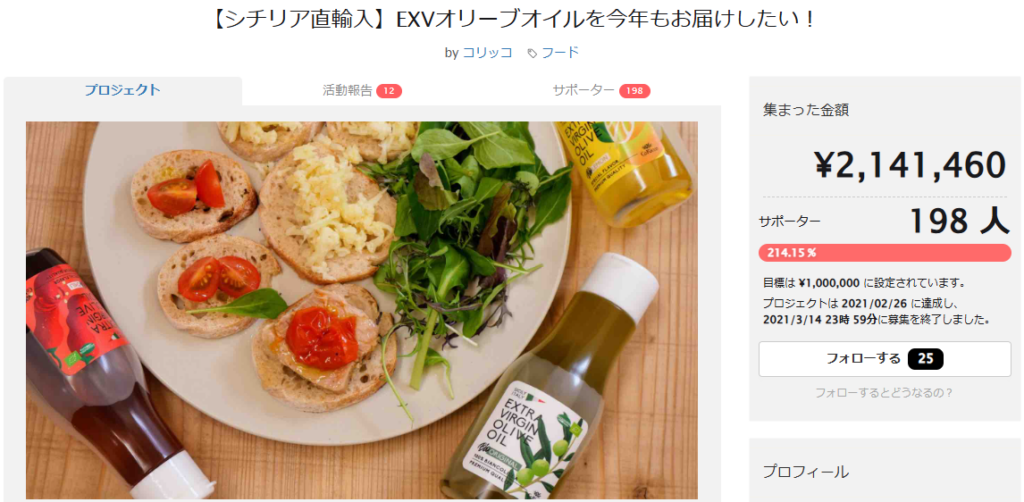This screenshot has height=502, width=1024.
Task: Click the フォローする button
Action: point(884,358)
